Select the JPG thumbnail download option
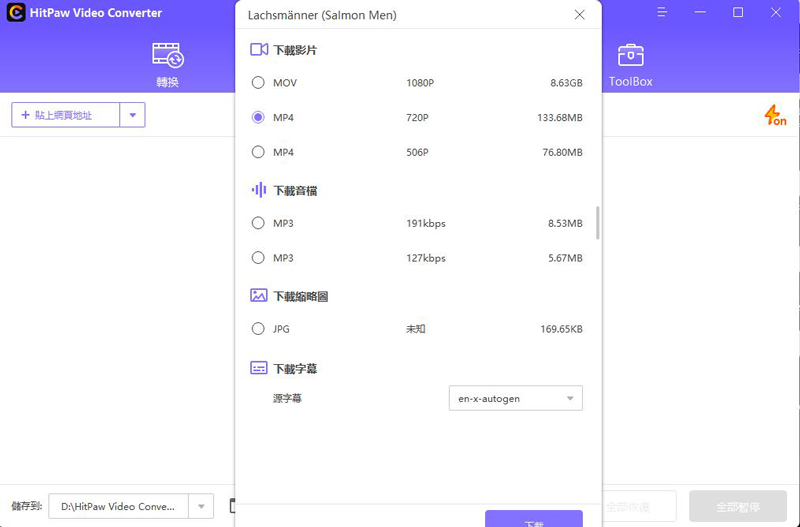This screenshot has width=800, height=527. click(258, 329)
